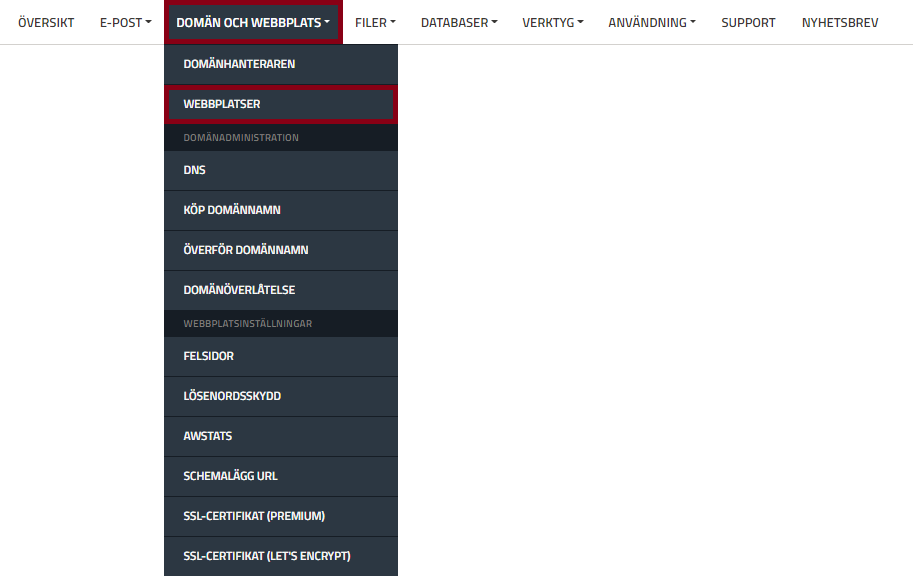Open the Användning dropdown menu
Screen dimensions: 913x576
tap(652, 23)
